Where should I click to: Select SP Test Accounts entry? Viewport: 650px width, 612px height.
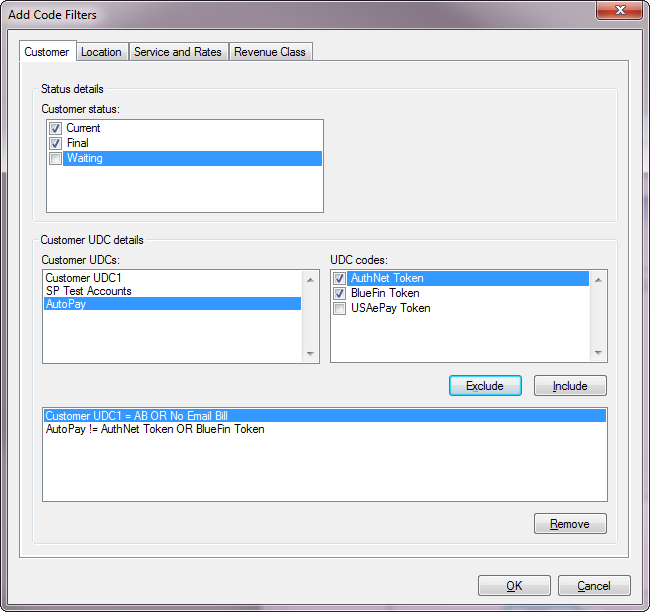click(x=172, y=291)
